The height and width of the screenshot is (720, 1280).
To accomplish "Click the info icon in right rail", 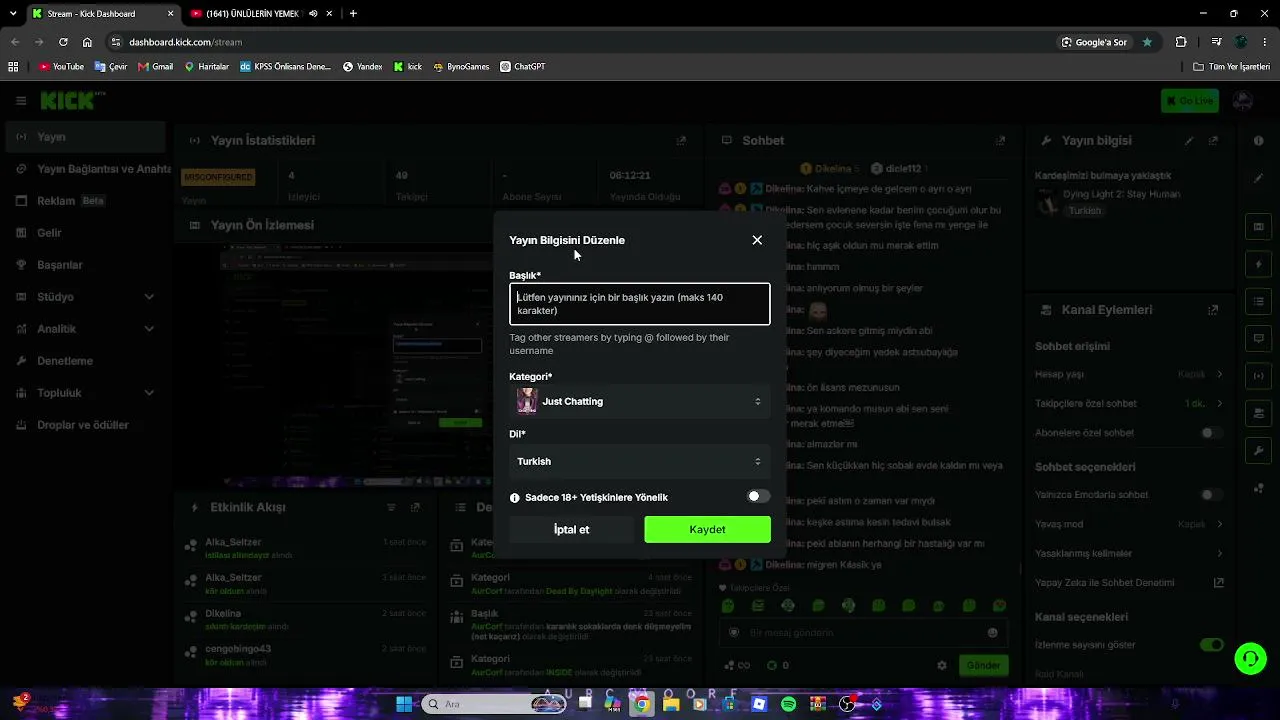I will [1258, 141].
